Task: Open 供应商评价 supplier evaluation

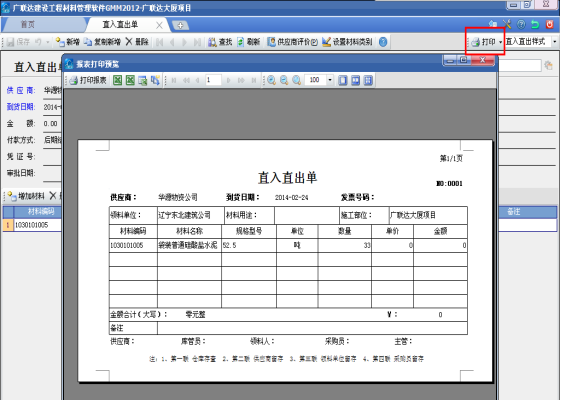Action: coord(293,42)
